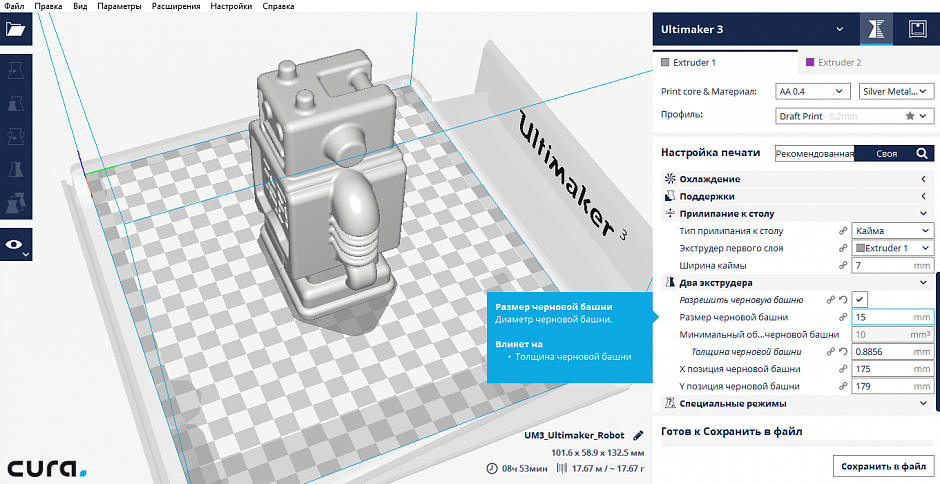Screen dimensions: 940x484
Task: Select the Per Model Settings tool
Action: tap(16, 203)
